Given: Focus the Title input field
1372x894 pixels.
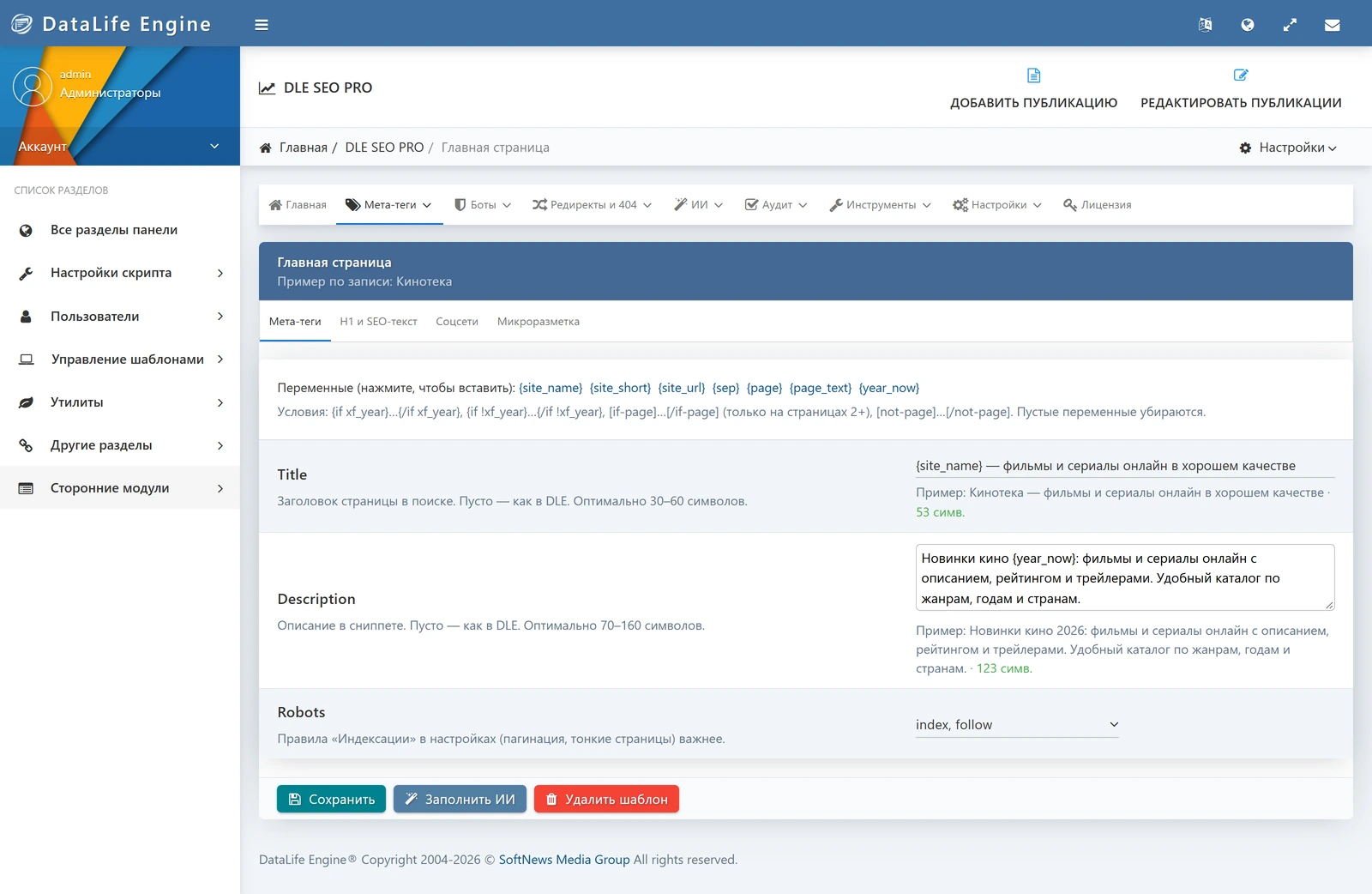Looking at the screenshot, I should click(1125, 466).
